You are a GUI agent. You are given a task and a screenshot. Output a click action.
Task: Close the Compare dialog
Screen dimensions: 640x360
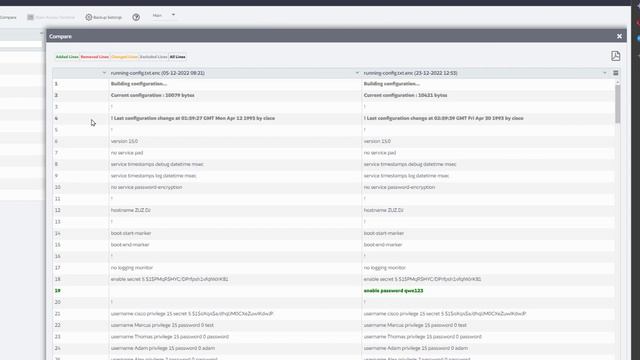point(619,36)
